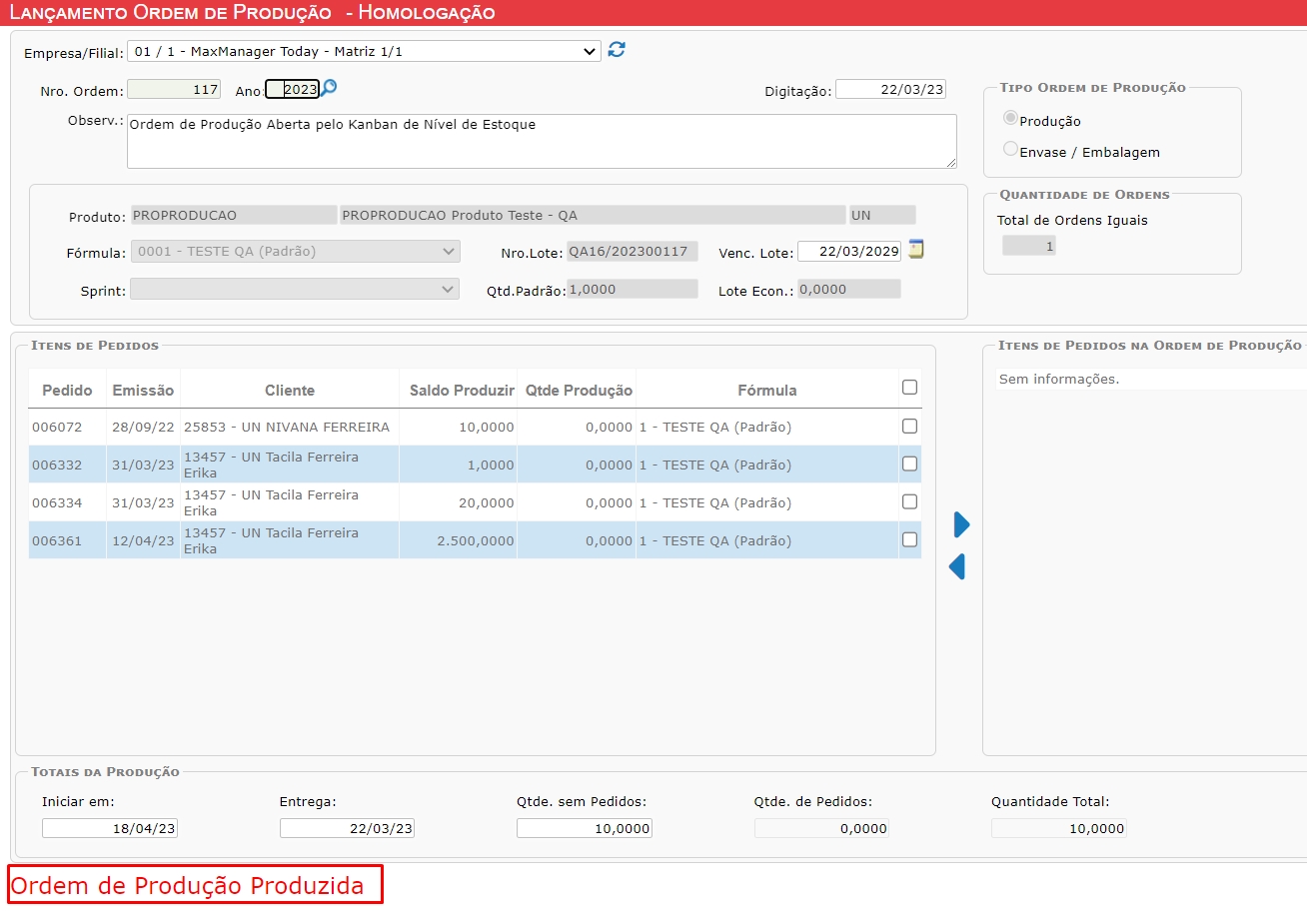The height and width of the screenshot is (924, 1307).
Task: Click the Observ. text area
Action: (x=542, y=141)
